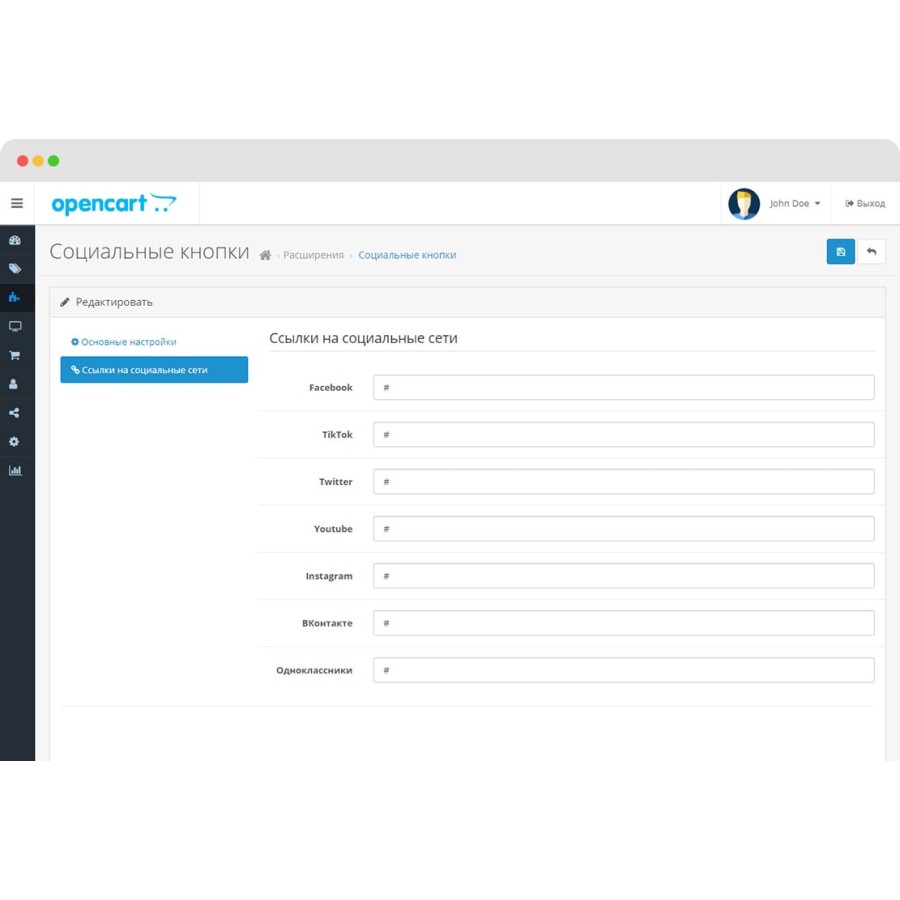
Task: Focus the Facebook link input field
Action: tap(623, 387)
